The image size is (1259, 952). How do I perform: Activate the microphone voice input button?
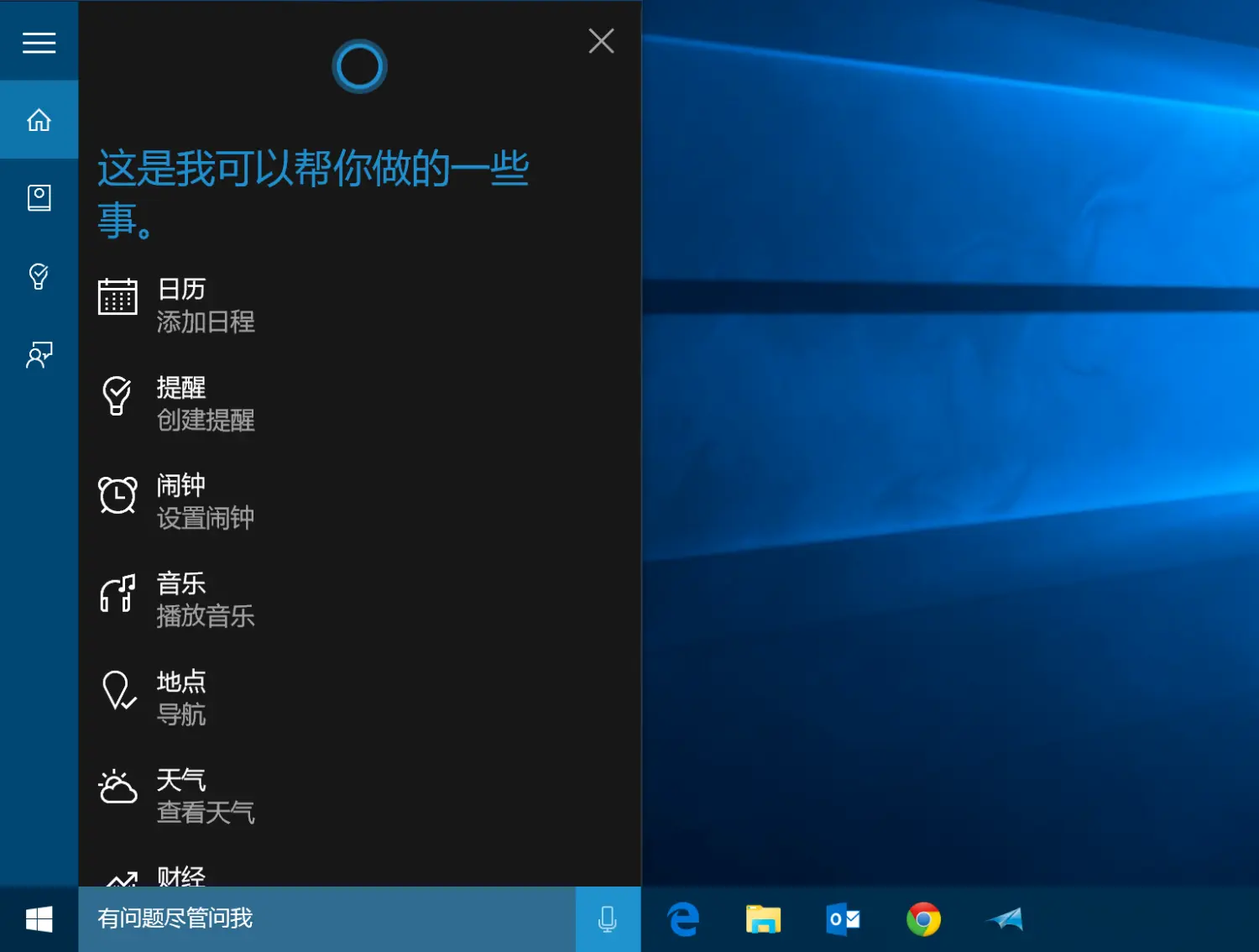608,919
